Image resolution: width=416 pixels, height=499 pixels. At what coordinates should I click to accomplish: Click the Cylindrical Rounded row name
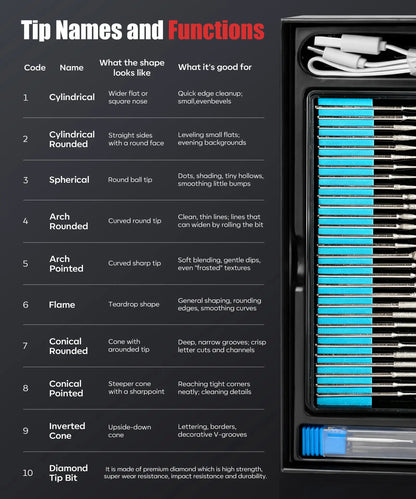[x=72, y=139]
